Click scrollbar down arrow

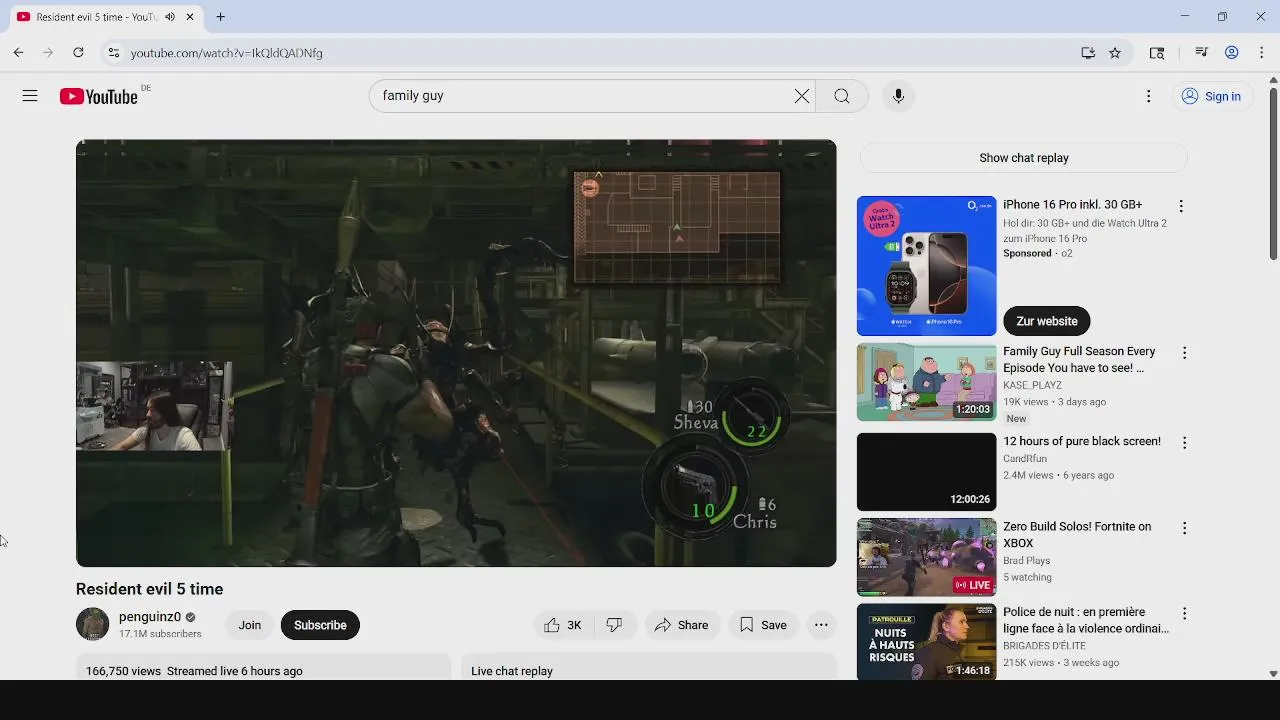[1273, 674]
